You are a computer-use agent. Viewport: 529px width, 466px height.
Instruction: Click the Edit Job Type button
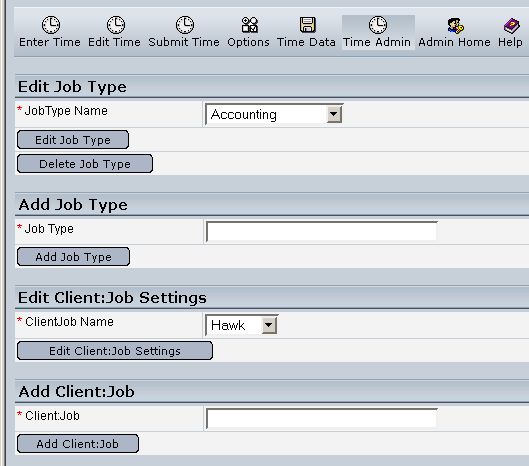pyautogui.click(x=73, y=140)
